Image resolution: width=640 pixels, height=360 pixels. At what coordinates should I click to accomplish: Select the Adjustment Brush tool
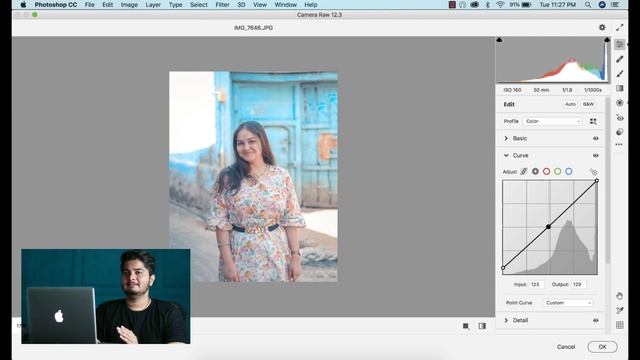(620, 74)
